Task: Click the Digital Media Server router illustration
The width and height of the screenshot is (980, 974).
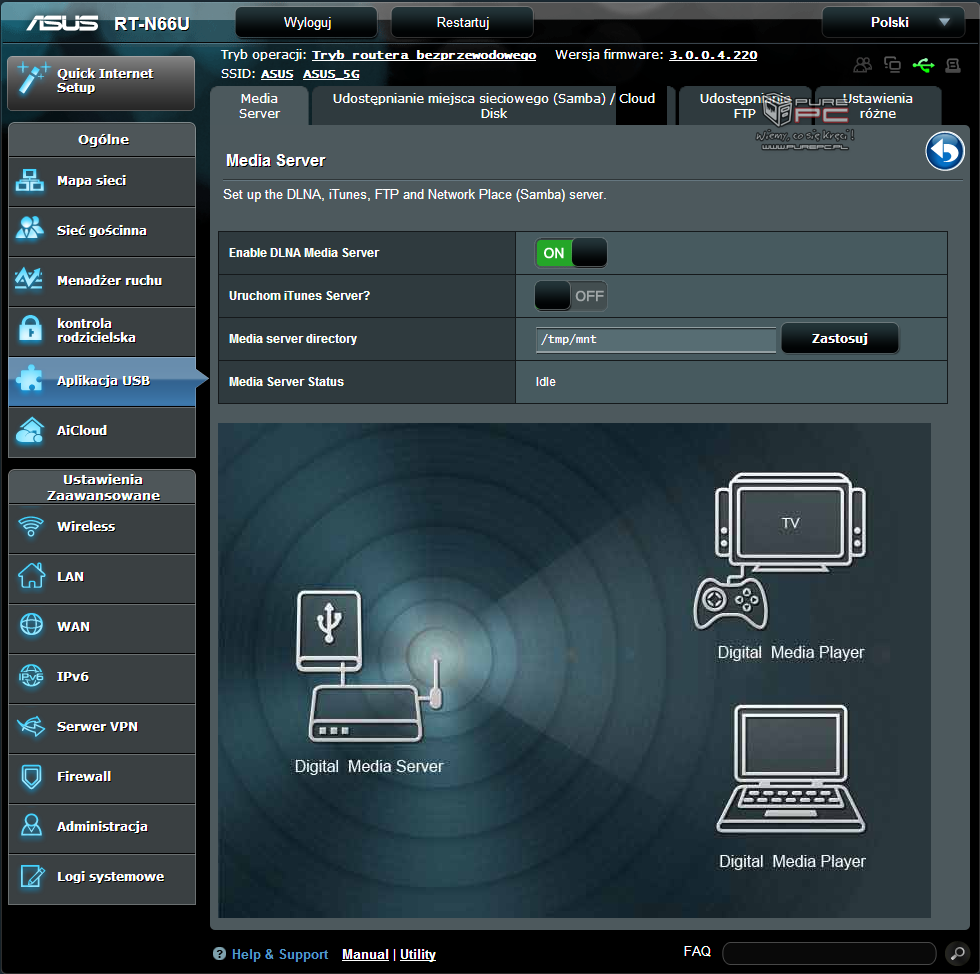Action: 369,666
